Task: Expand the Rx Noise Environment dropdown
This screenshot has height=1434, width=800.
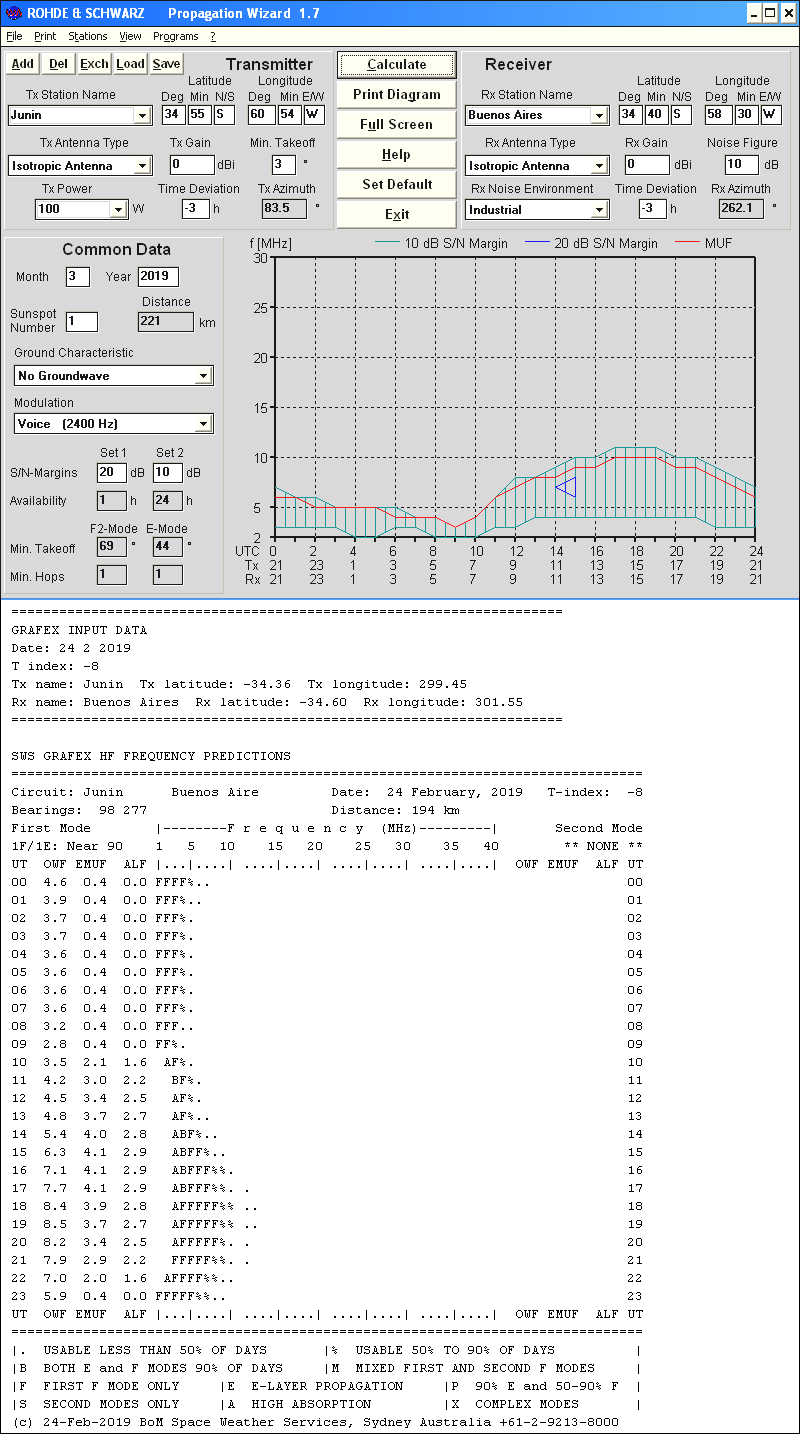Action: pyautogui.click(x=599, y=210)
